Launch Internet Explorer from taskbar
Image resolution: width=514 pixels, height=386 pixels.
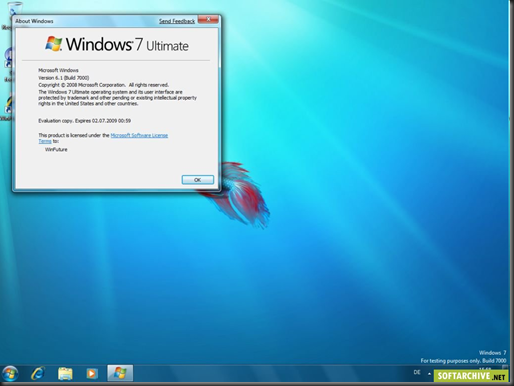point(38,373)
